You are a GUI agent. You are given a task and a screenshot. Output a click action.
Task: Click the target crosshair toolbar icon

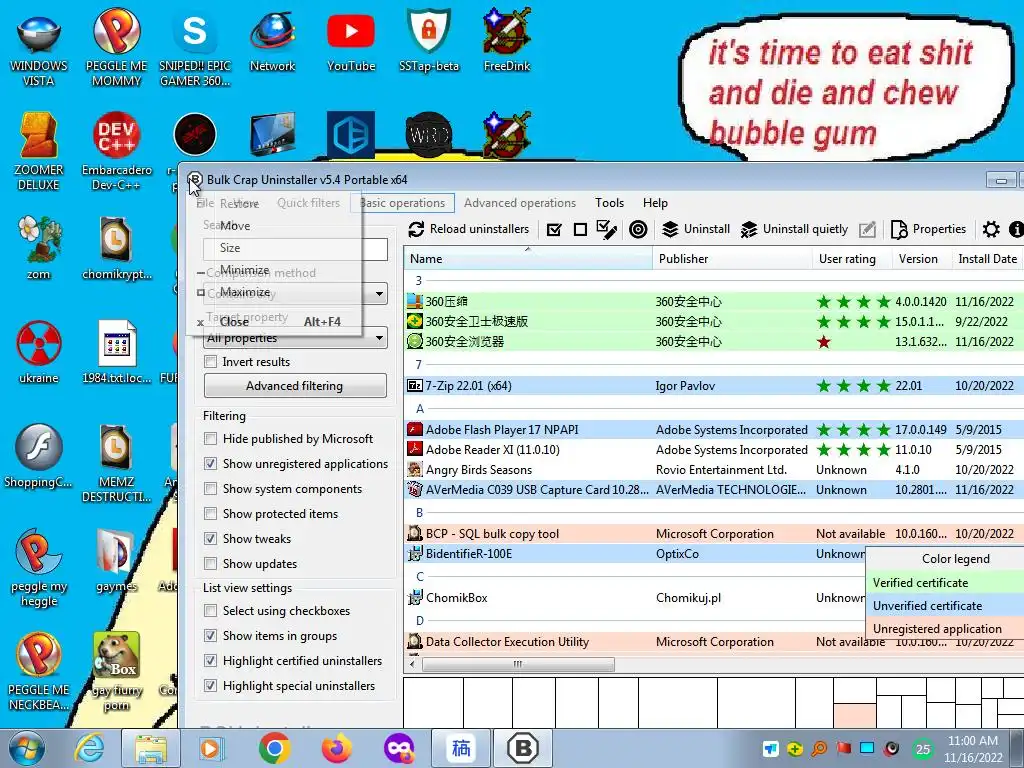pos(638,229)
